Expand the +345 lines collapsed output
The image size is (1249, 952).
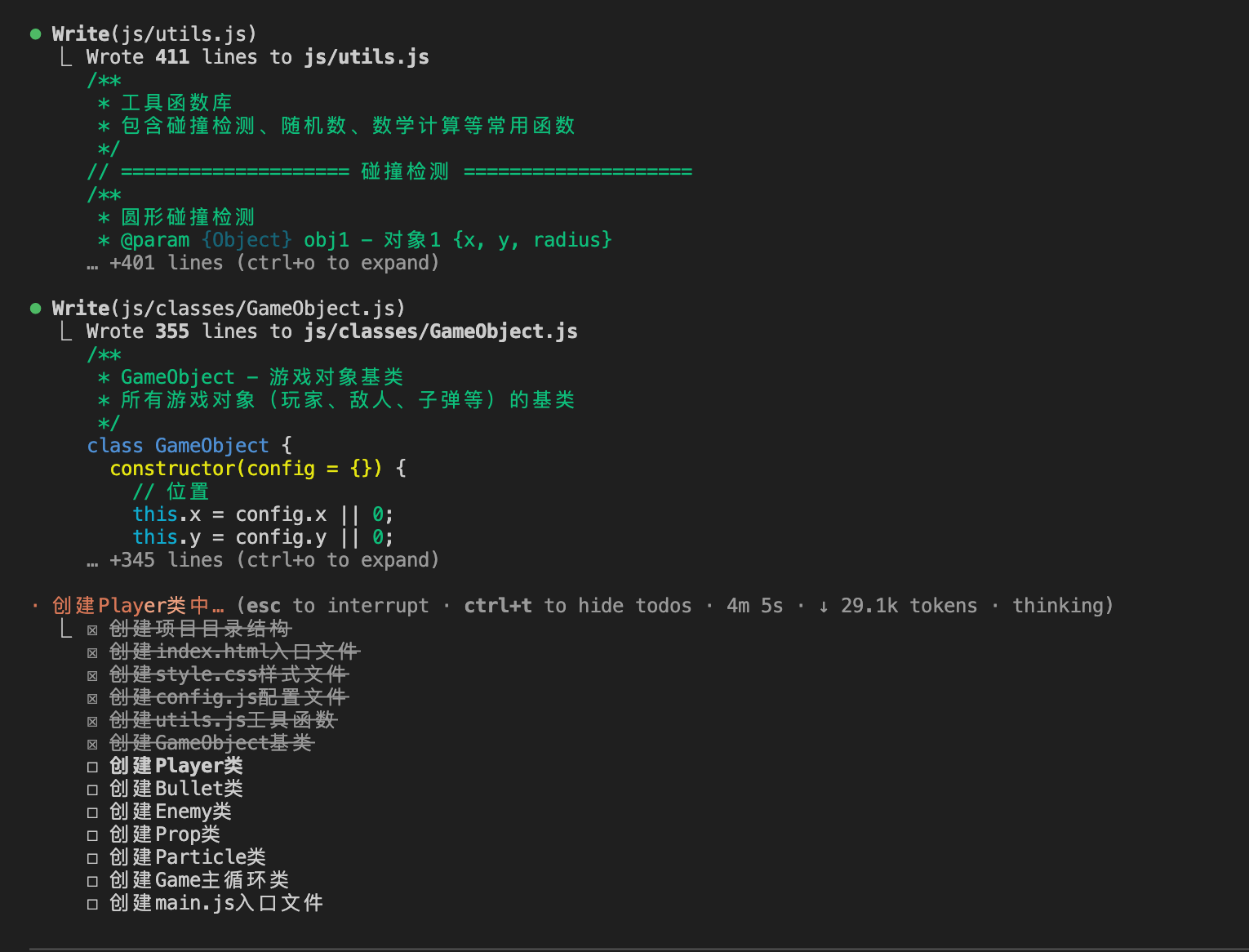[x=263, y=560]
